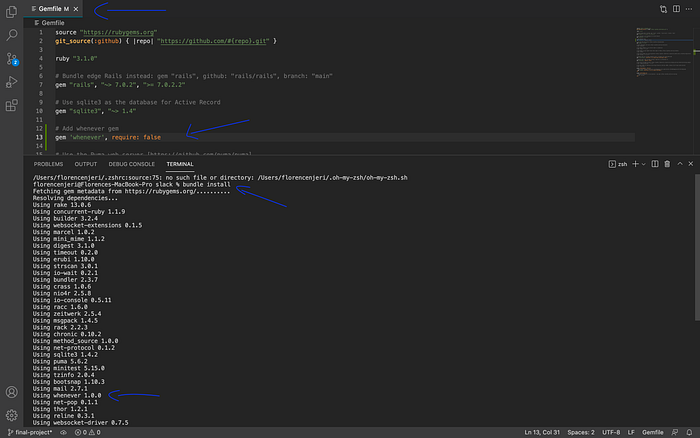Open the https://rubygems.org link in line 1
This screenshot has height=438, width=700.
click(118, 32)
